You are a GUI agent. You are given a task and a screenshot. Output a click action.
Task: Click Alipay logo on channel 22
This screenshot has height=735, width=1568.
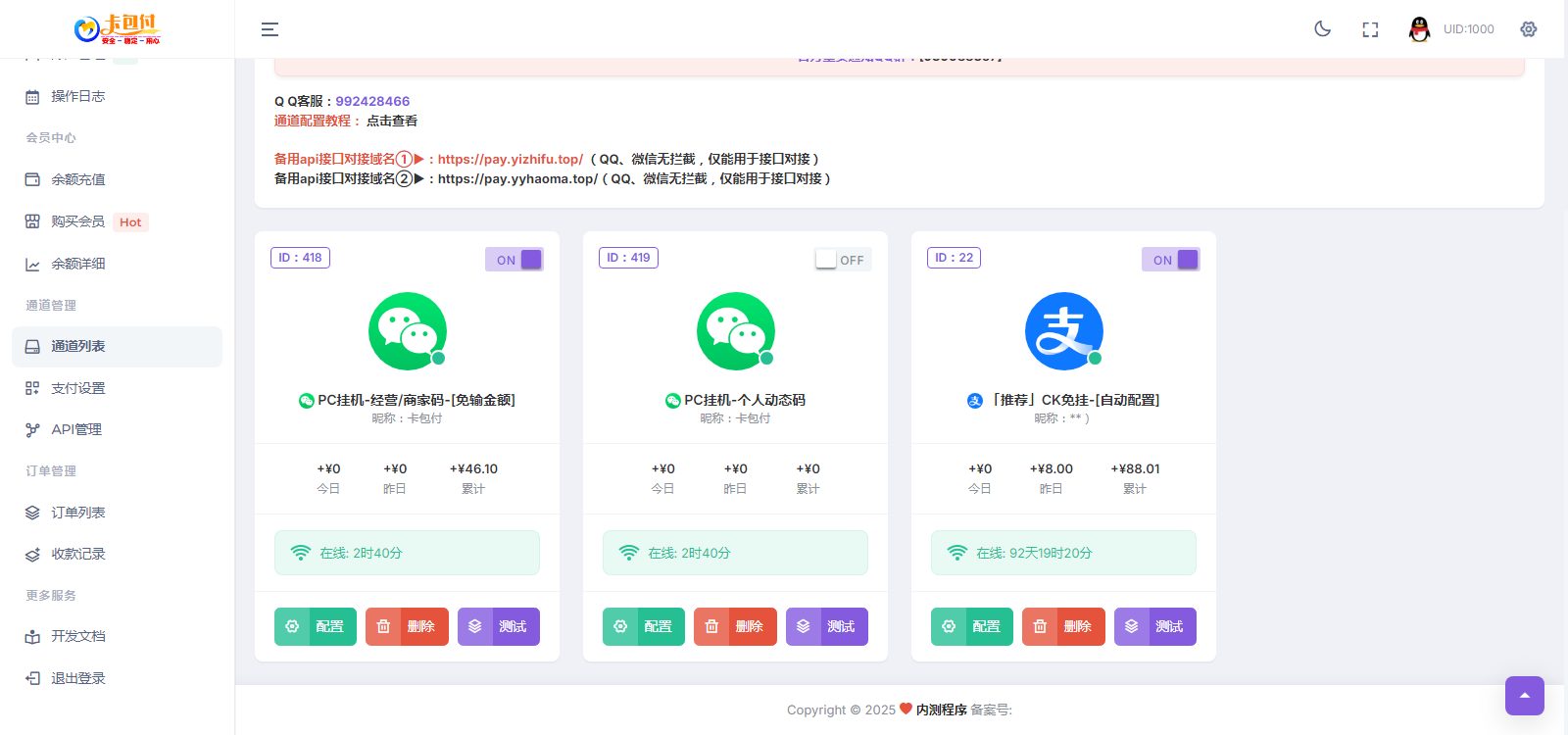(1063, 331)
